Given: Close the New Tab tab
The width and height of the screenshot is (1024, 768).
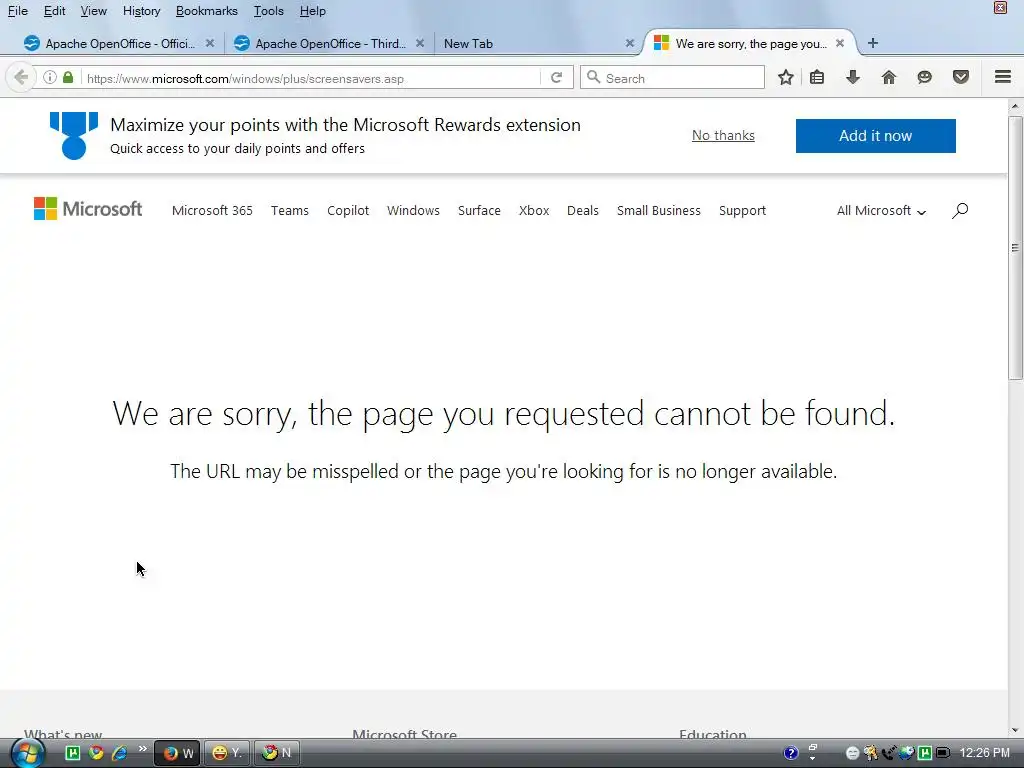Looking at the screenshot, I should click(x=630, y=43).
